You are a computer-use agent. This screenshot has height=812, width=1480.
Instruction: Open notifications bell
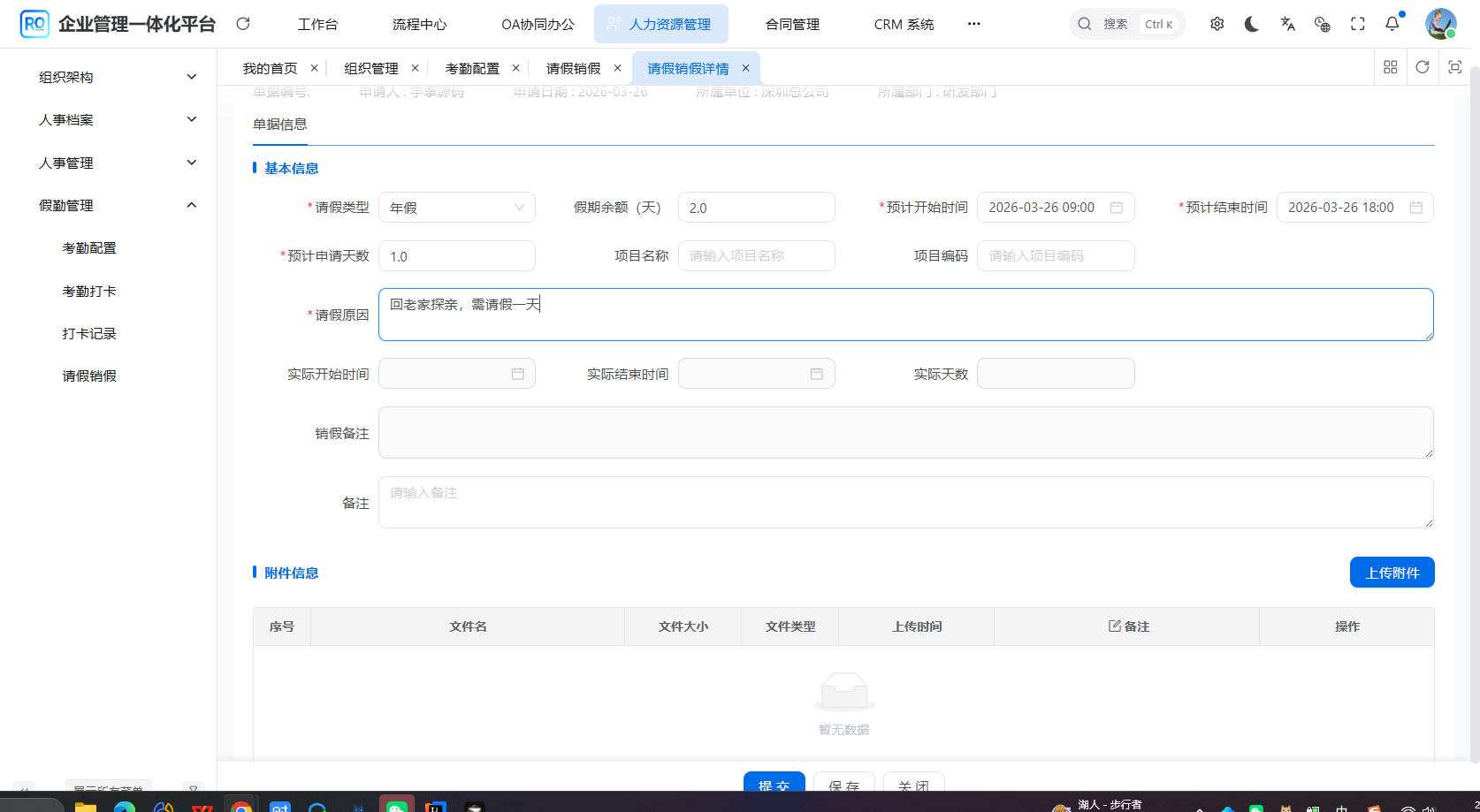pyautogui.click(x=1392, y=24)
